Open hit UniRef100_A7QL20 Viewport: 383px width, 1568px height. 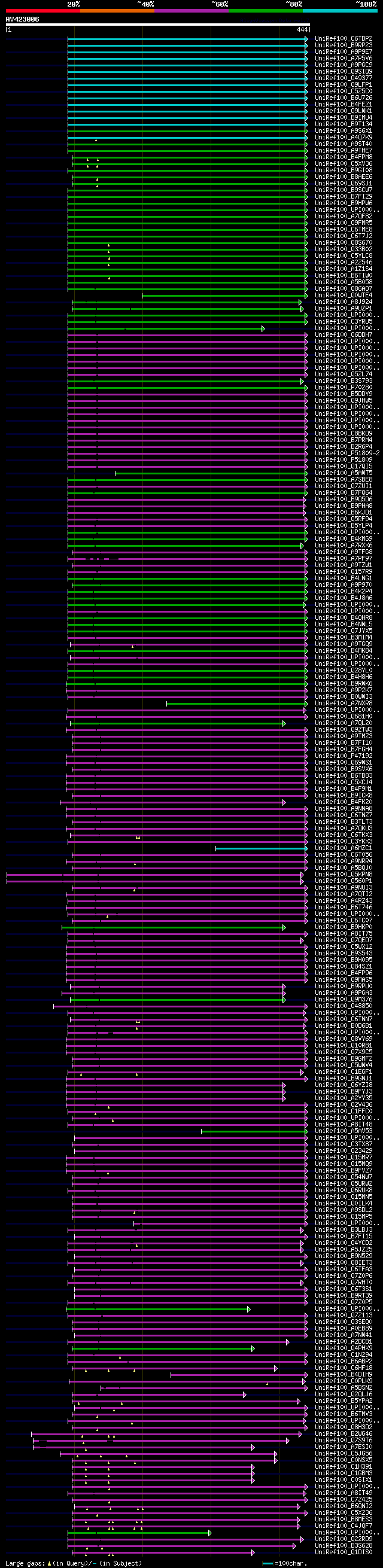tap(344, 723)
